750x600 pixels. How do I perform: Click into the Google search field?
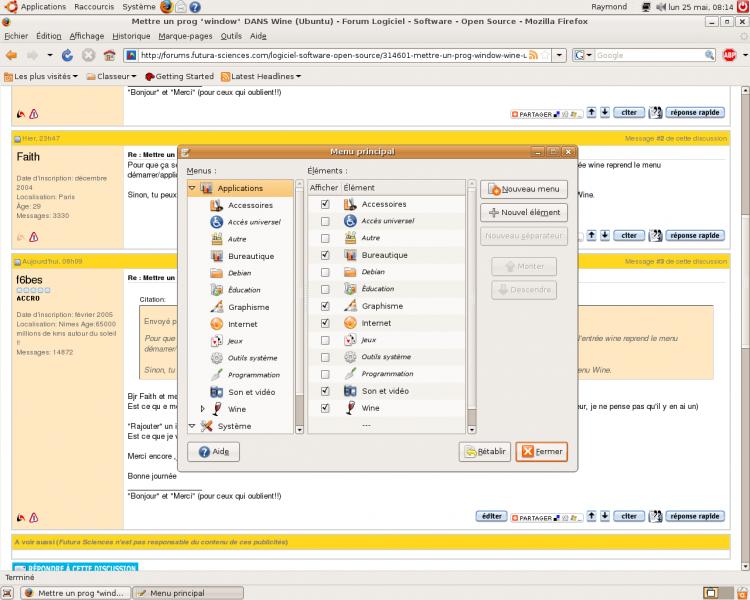tap(649, 56)
